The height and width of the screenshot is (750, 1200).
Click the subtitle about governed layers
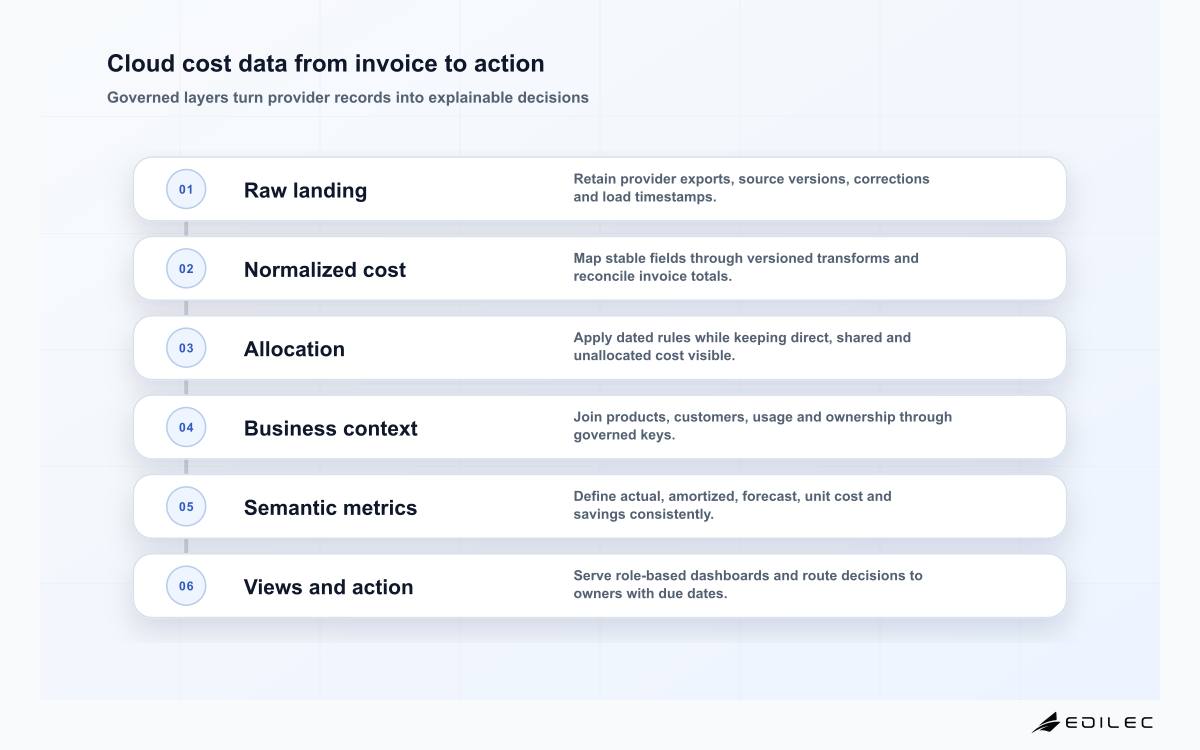(348, 97)
